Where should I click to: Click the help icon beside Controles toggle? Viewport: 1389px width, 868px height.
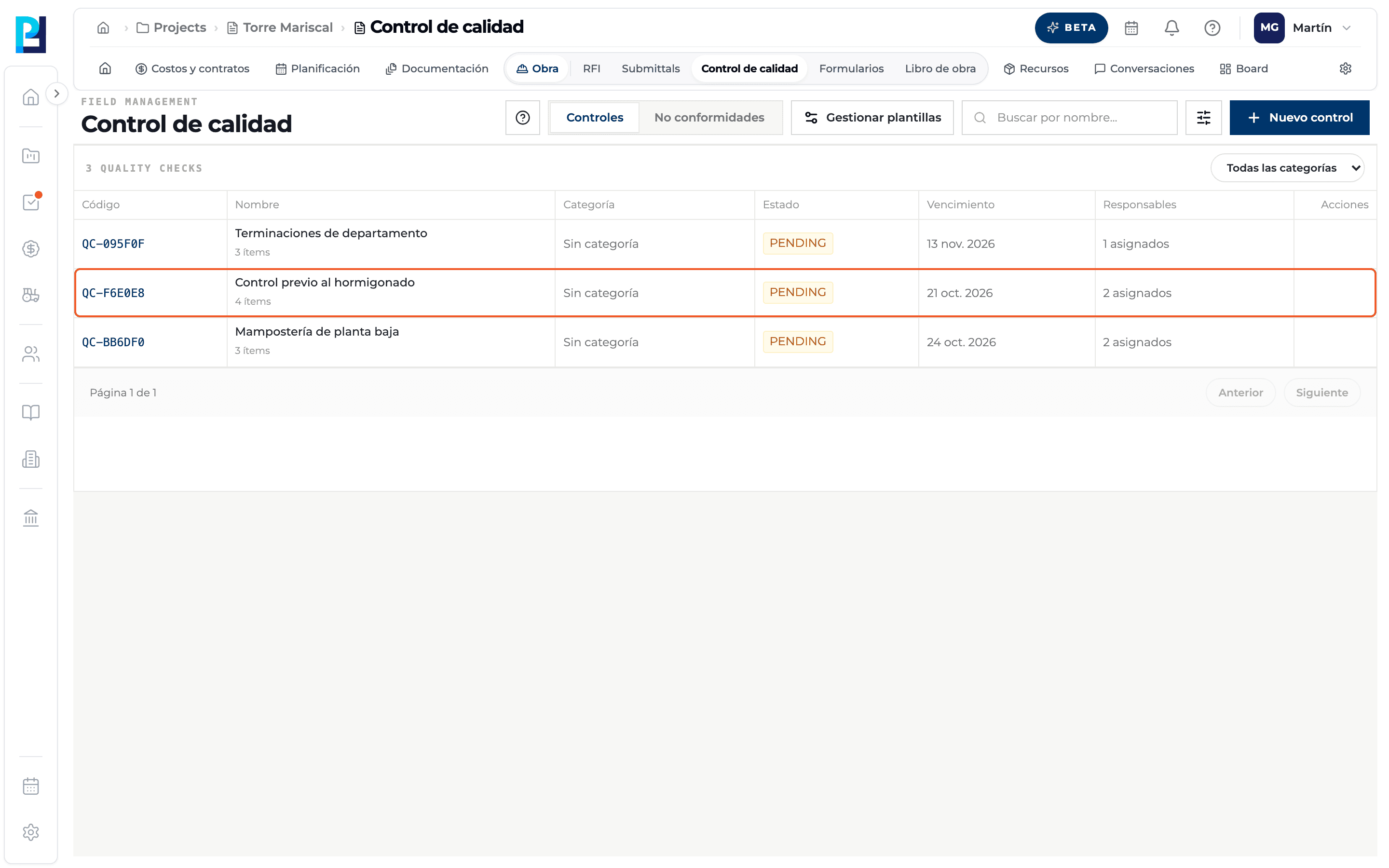point(522,118)
